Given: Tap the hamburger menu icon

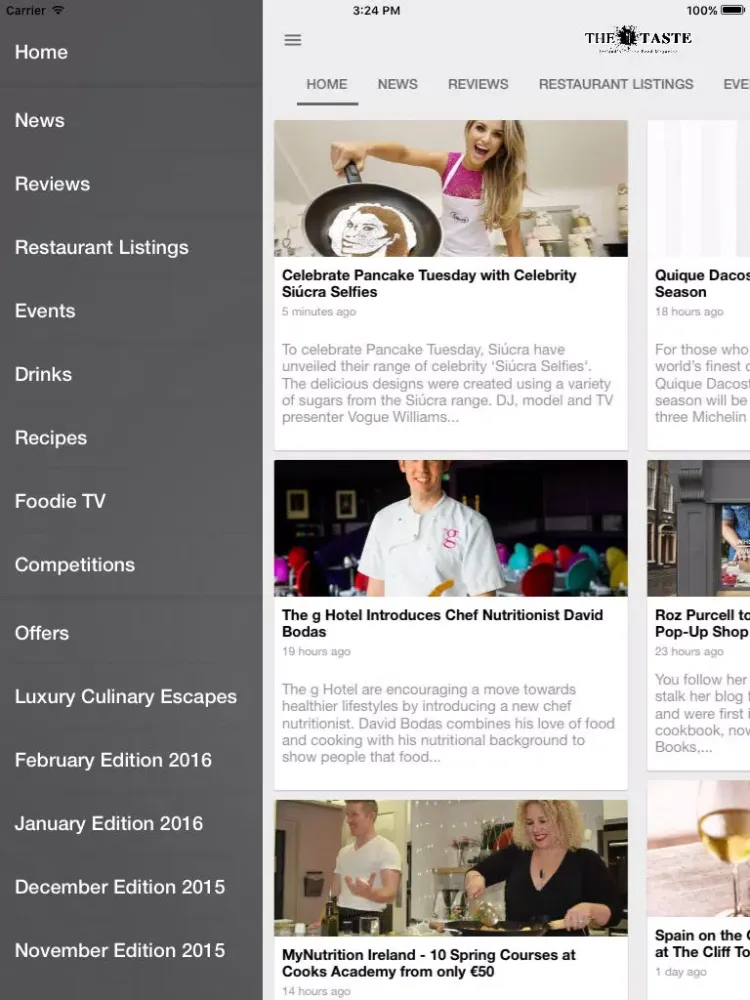Looking at the screenshot, I should pos(293,40).
